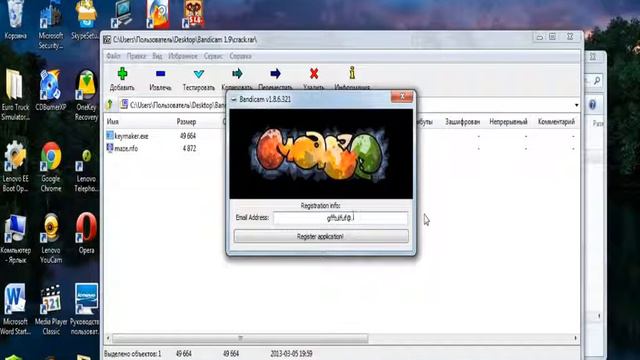Click the help icon in background window
This screenshot has height=360, width=640.
[x=592, y=105]
